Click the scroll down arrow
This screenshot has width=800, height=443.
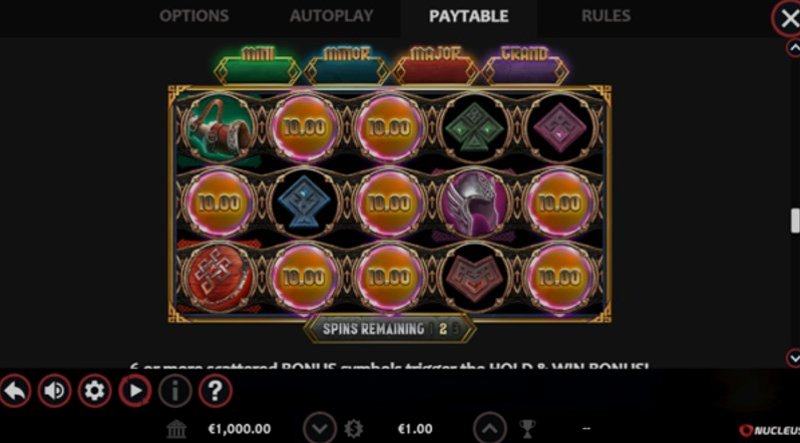click(794, 358)
